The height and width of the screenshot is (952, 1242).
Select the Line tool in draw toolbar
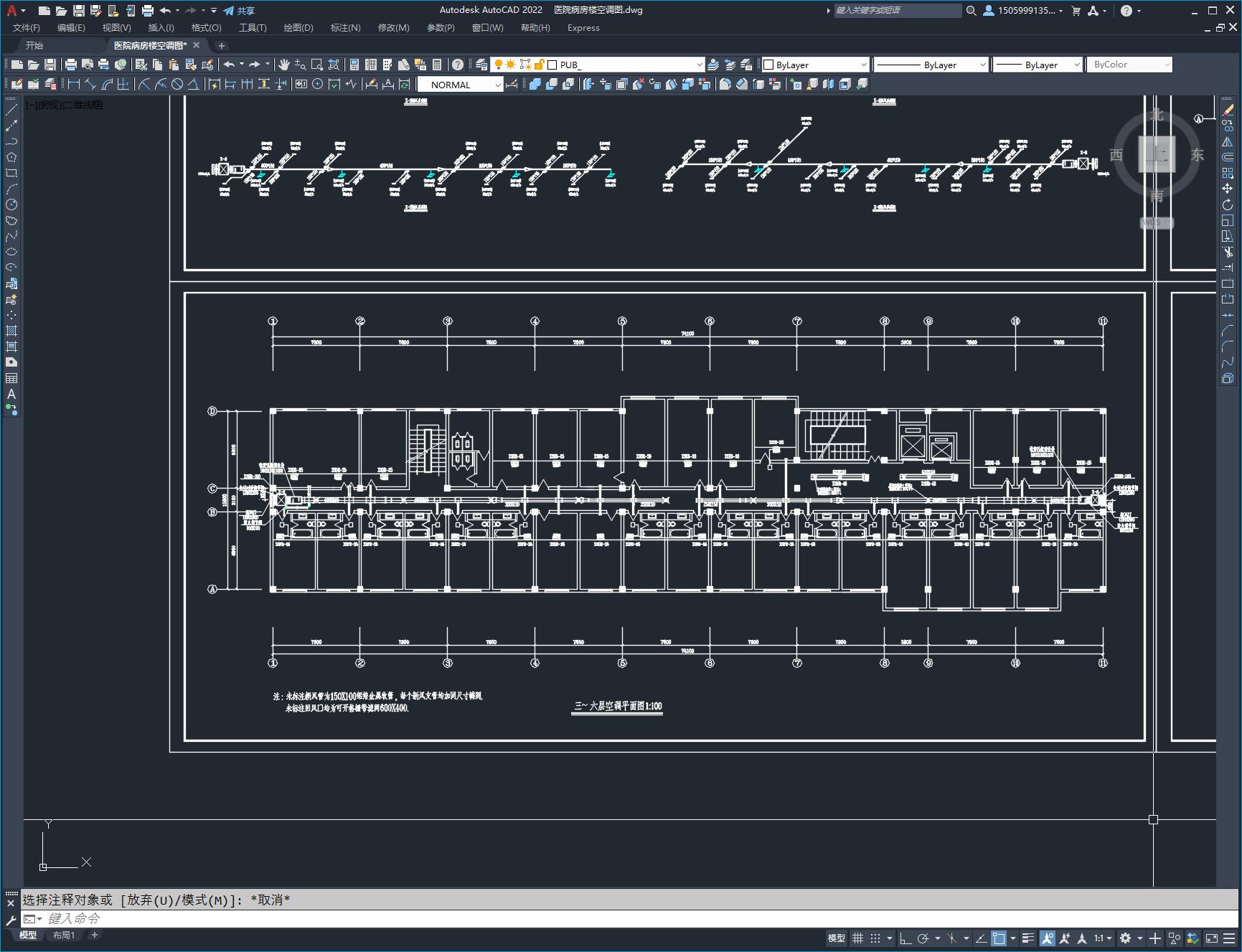click(11, 110)
